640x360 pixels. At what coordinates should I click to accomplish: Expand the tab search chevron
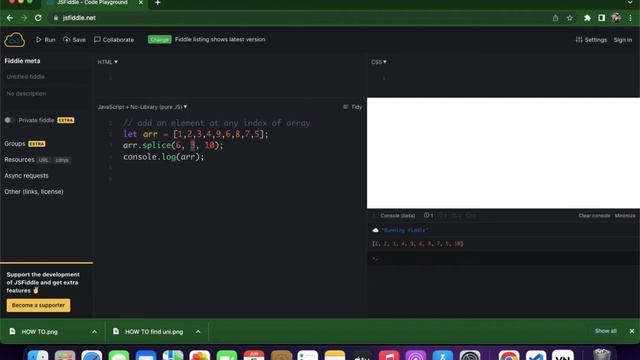[x=630, y=3]
